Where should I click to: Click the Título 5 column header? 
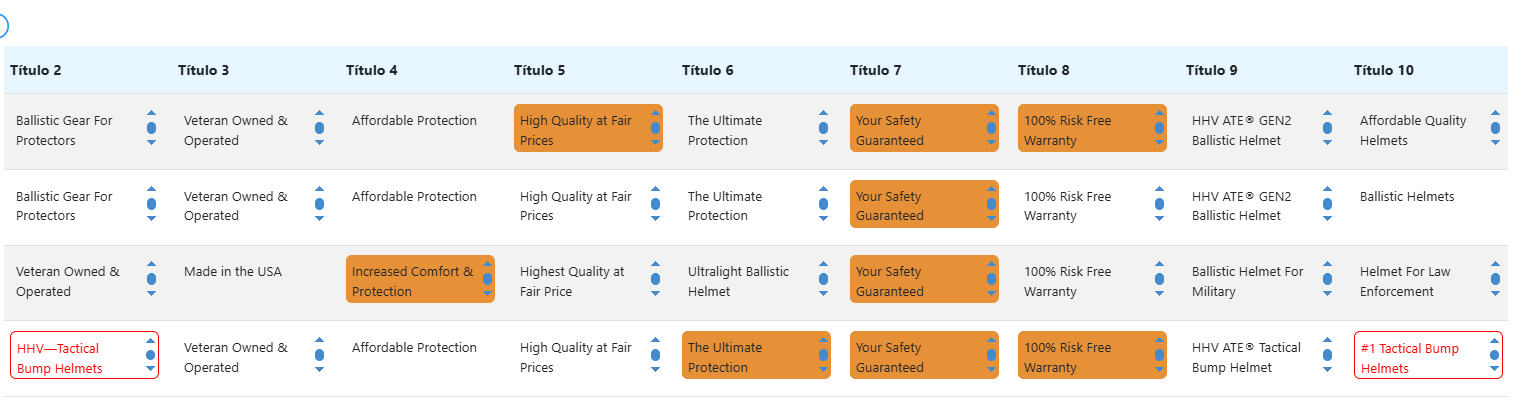coord(540,70)
